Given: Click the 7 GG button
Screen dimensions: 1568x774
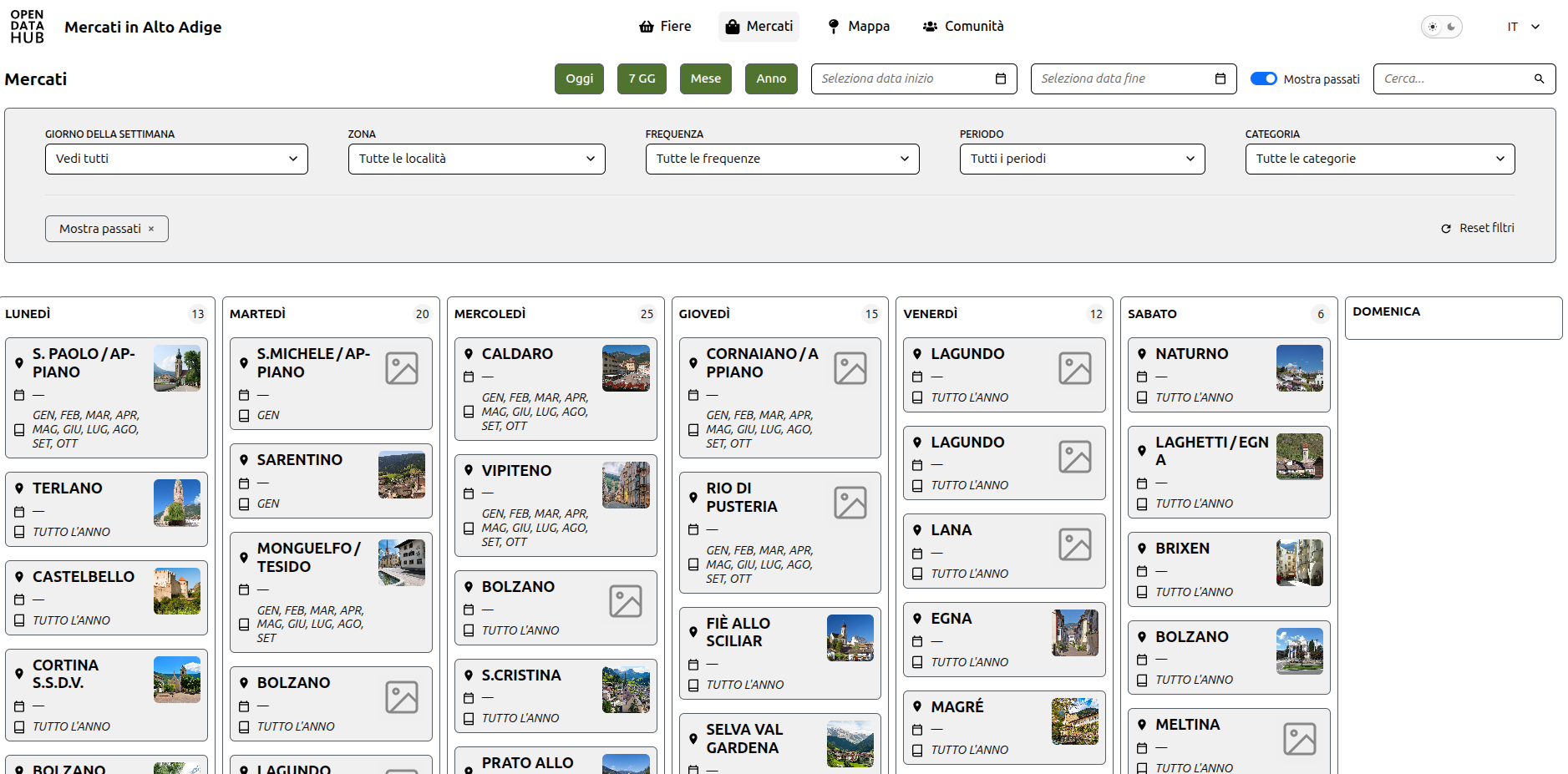Looking at the screenshot, I should tap(642, 78).
